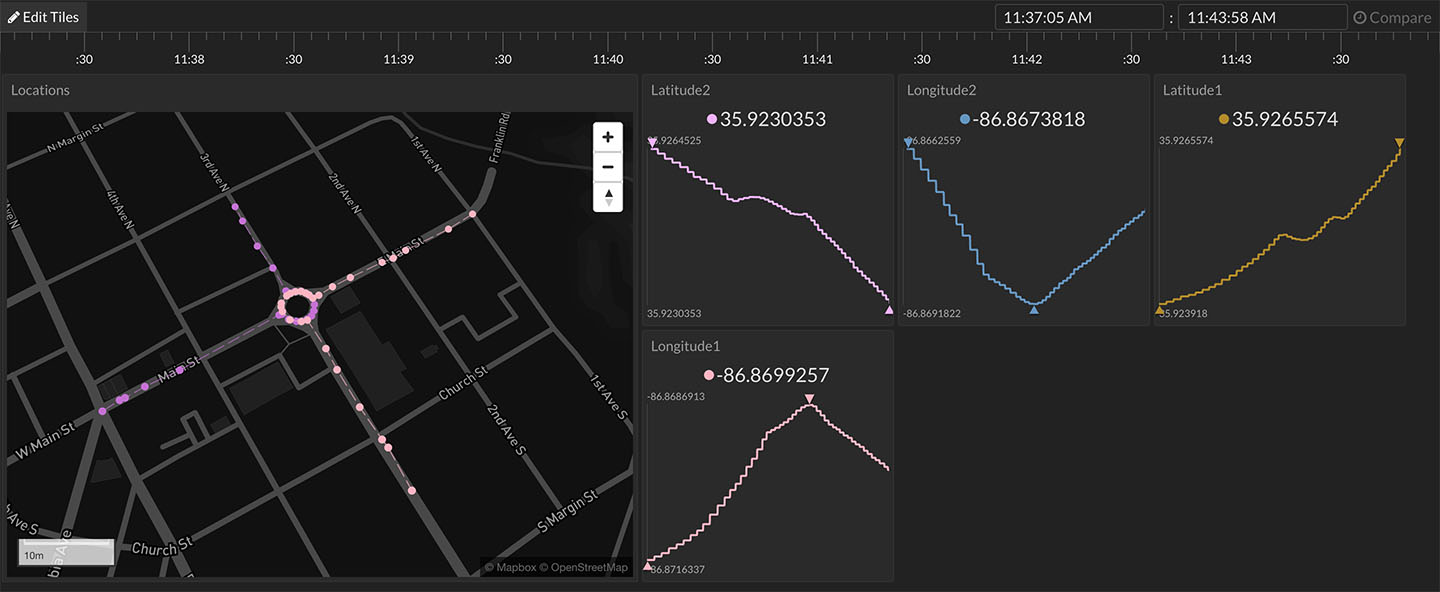Click the 11:40 mark on the timeline
Screen dimensions: 1440x592
click(608, 59)
